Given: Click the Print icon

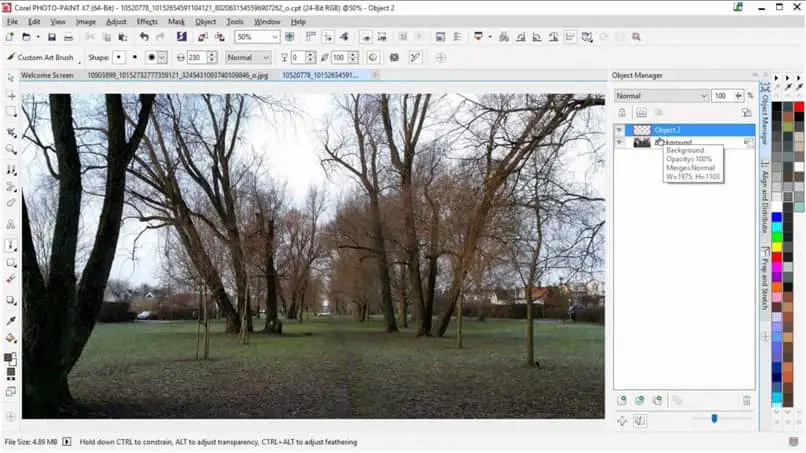Looking at the screenshot, I should click(x=68, y=37).
